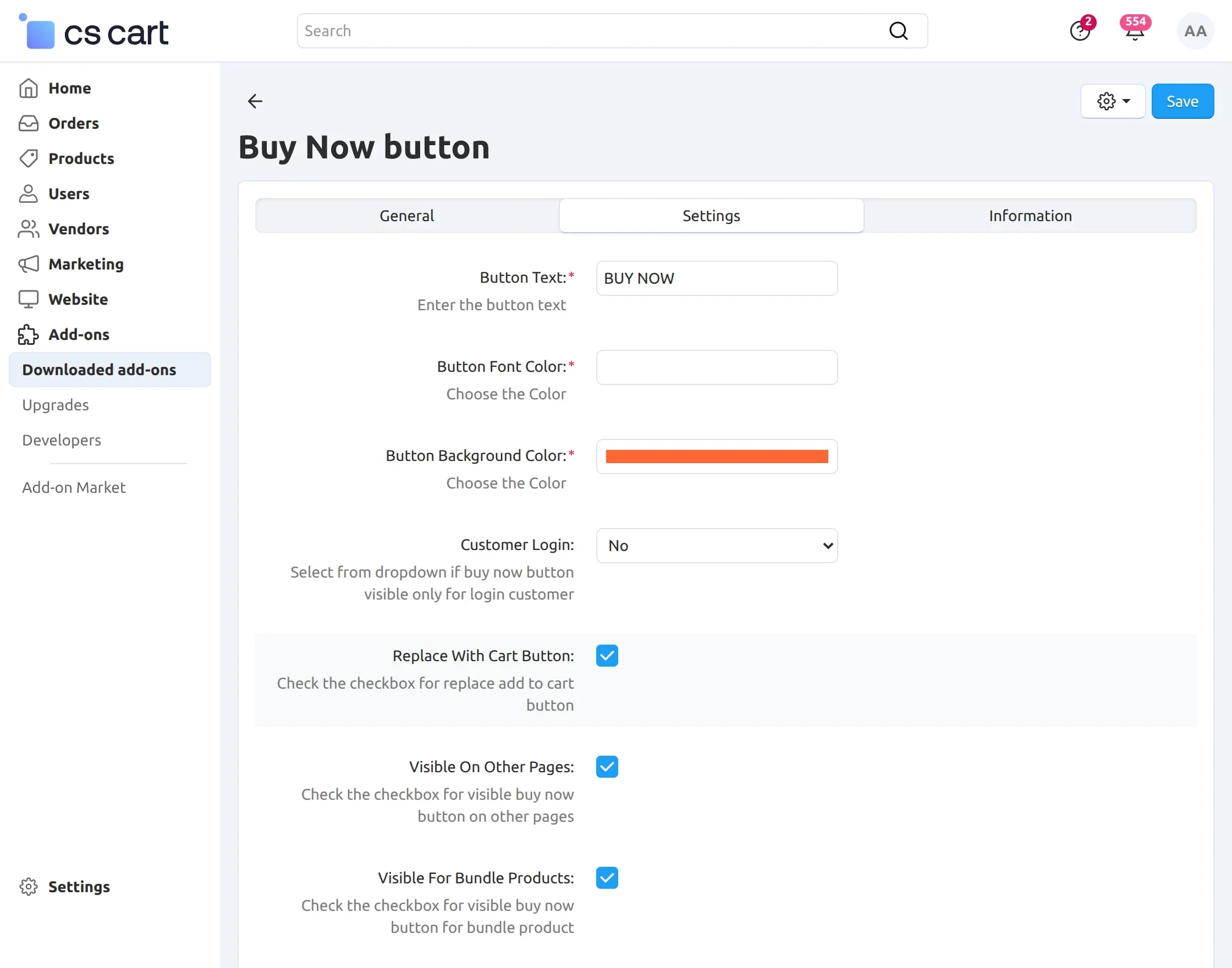Click the back arrow icon
Image resolution: width=1232 pixels, height=968 pixels.
point(255,101)
